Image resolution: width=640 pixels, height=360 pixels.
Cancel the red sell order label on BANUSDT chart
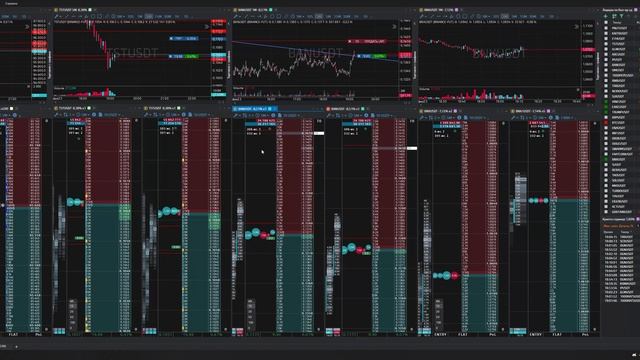click(350, 41)
